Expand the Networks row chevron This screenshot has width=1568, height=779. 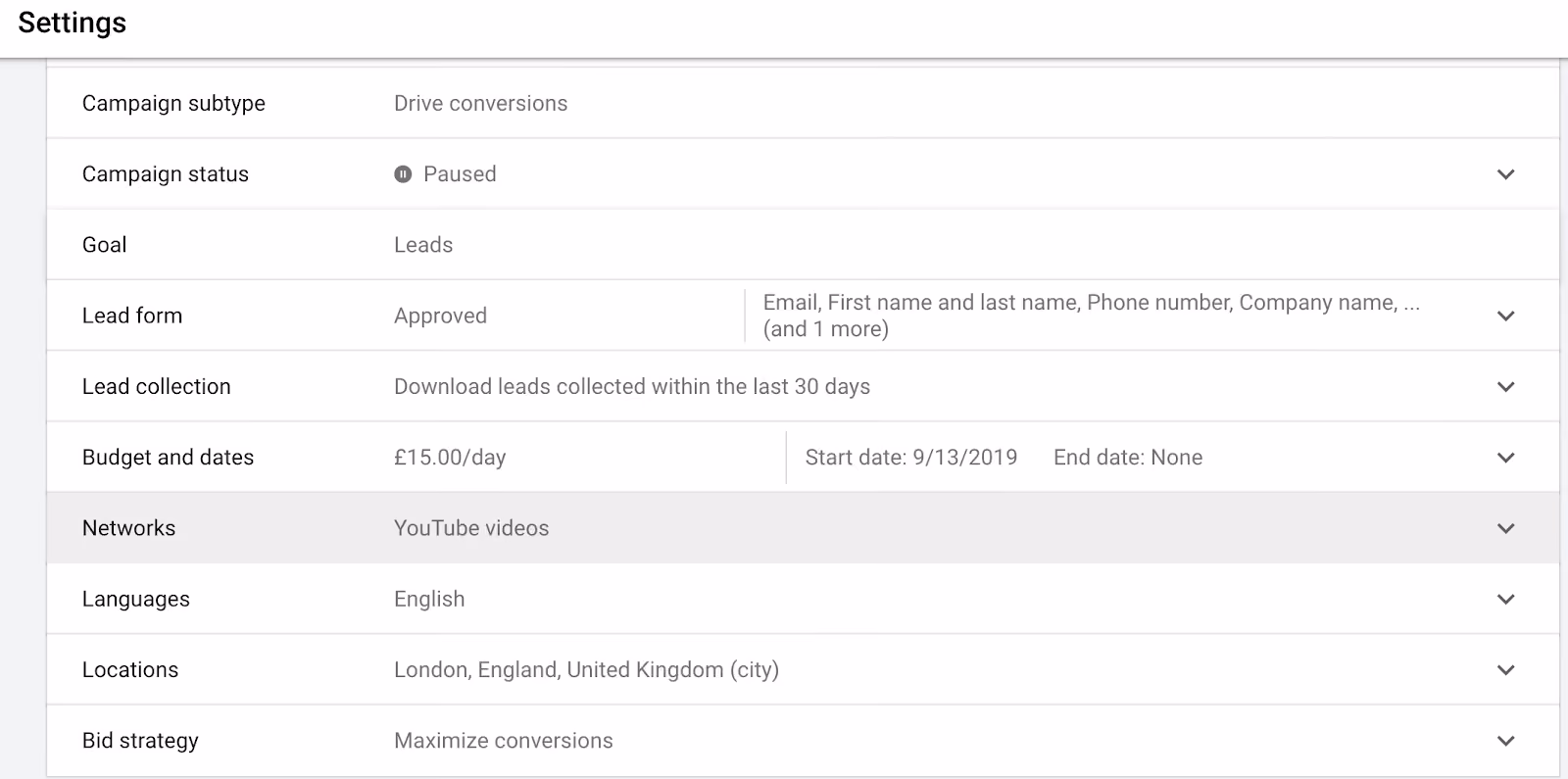1506,528
